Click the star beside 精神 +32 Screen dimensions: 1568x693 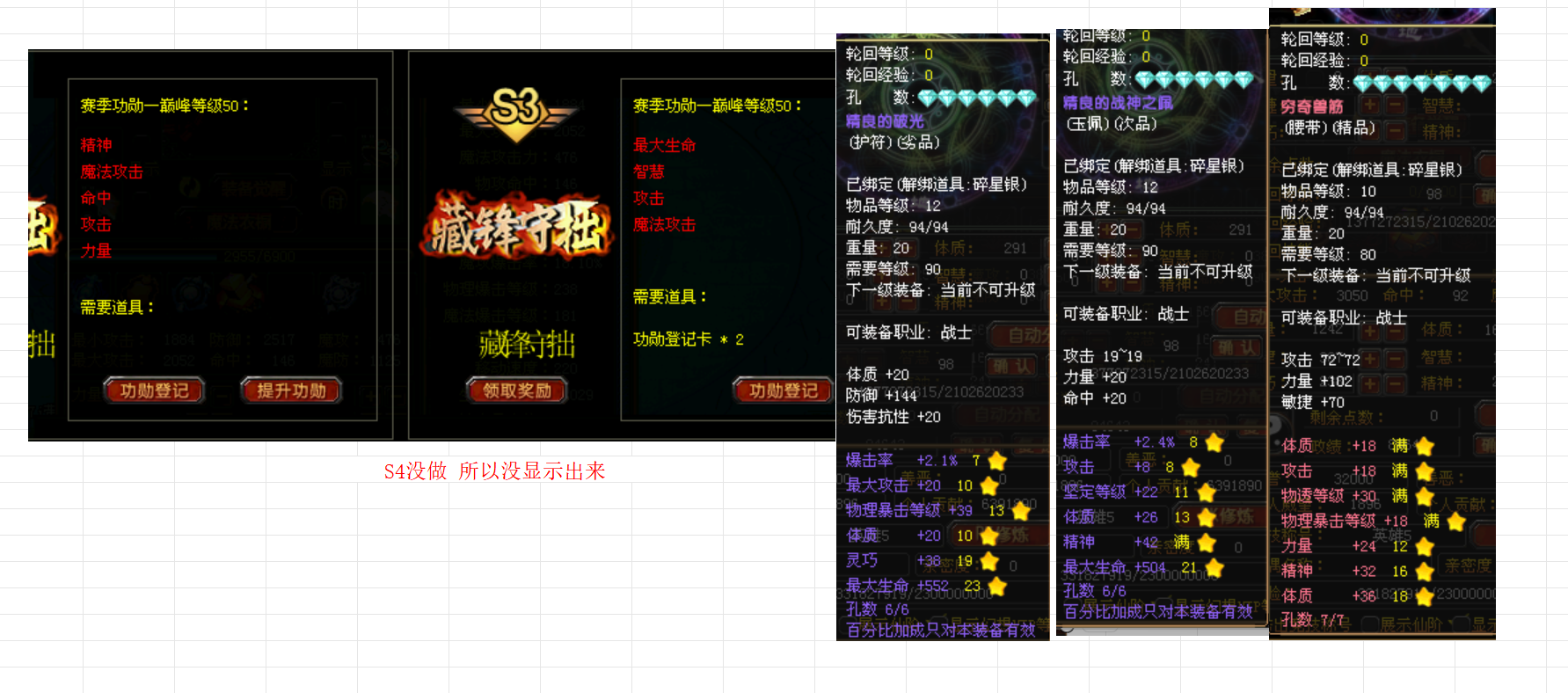point(1424,572)
